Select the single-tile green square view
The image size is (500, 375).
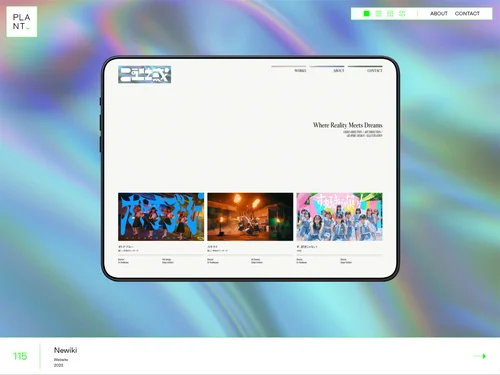[366, 14]
